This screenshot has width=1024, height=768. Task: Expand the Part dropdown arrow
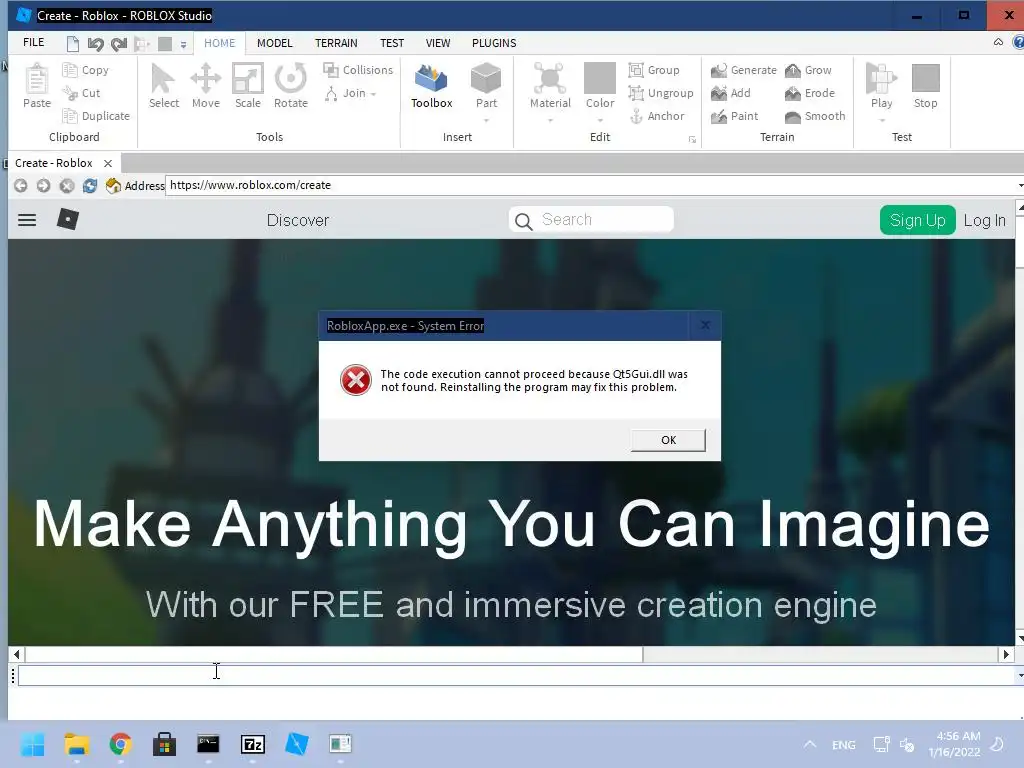(486, 120)
